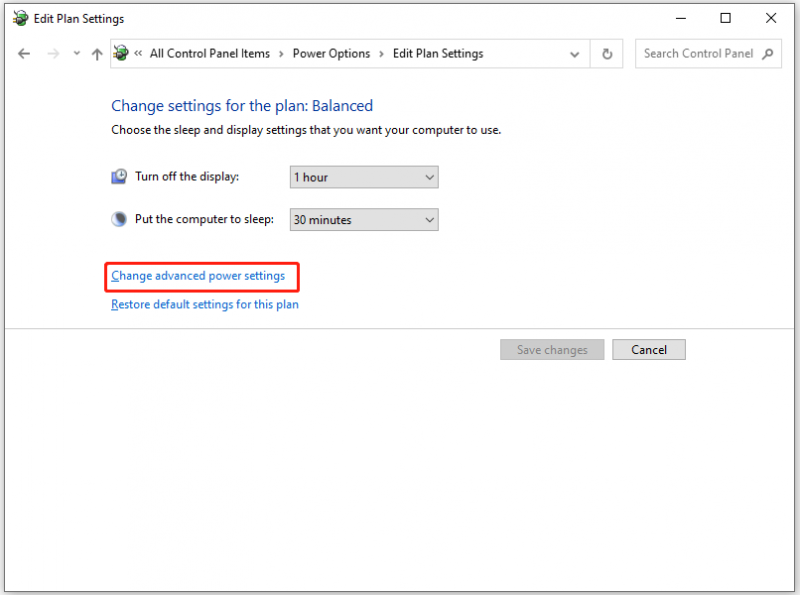Viewport: 800px width, 595px height.
Task: Click the forward navigation arrow
Action: click(x=53, y=54)
